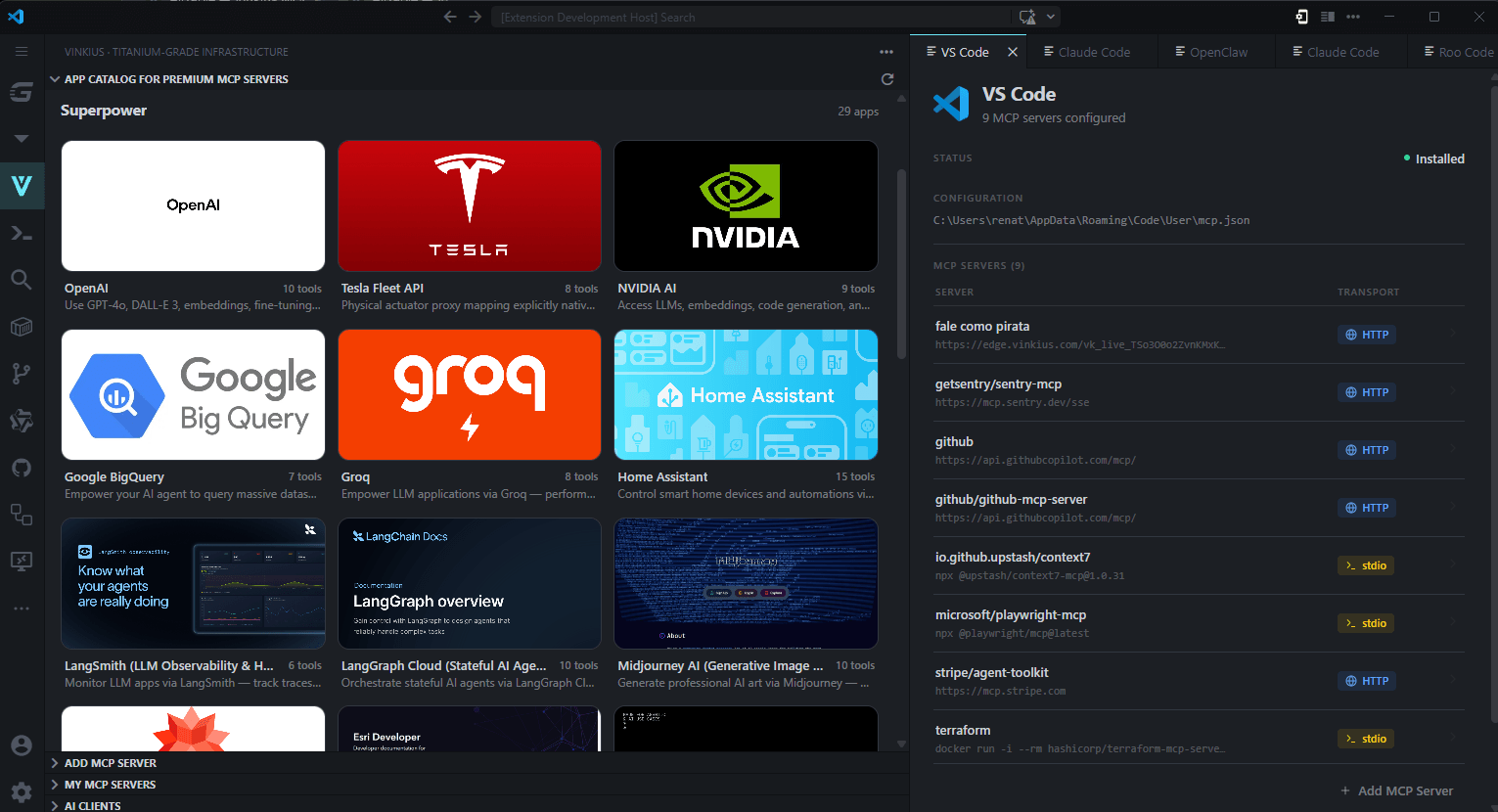Screen dimensions: 1498x812
Task: Open the Source Control branch icon
Action: pos(22,374)
